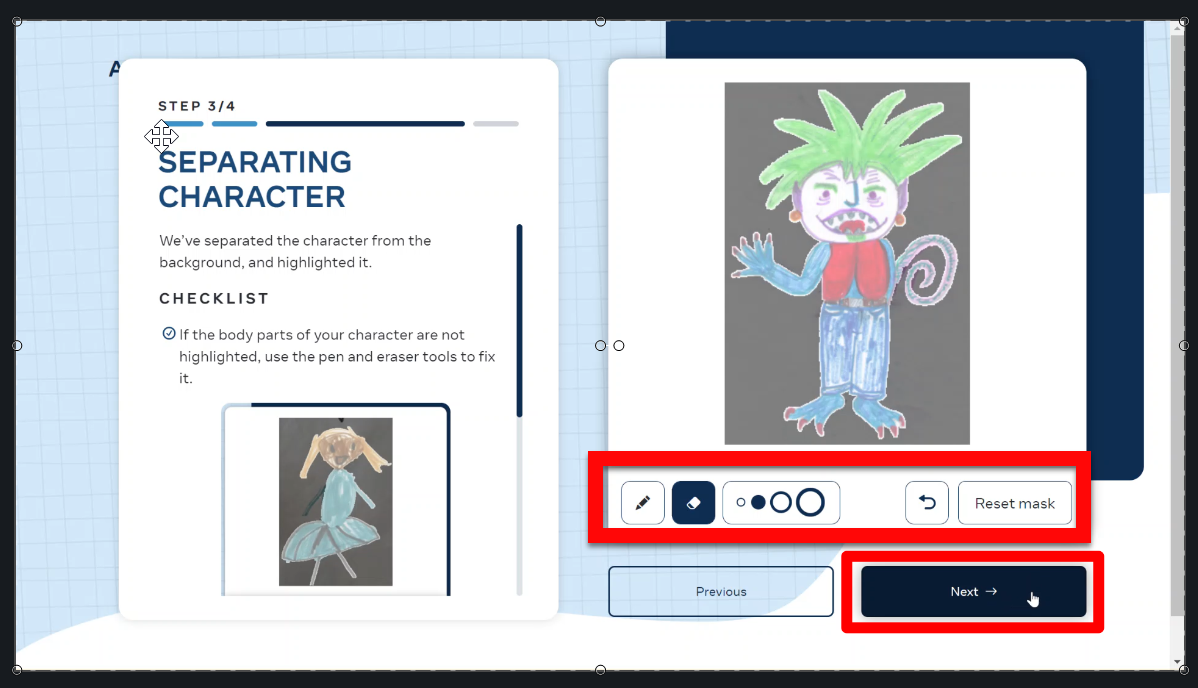Viewport: 1198px width, 688px height.
Task: Choose the second largest brush size circle
Action: 781,503
